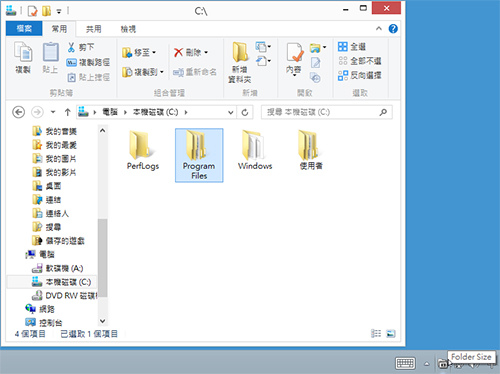Click 電腦 in the address bar breadcrumb

(x=110, y=112)
